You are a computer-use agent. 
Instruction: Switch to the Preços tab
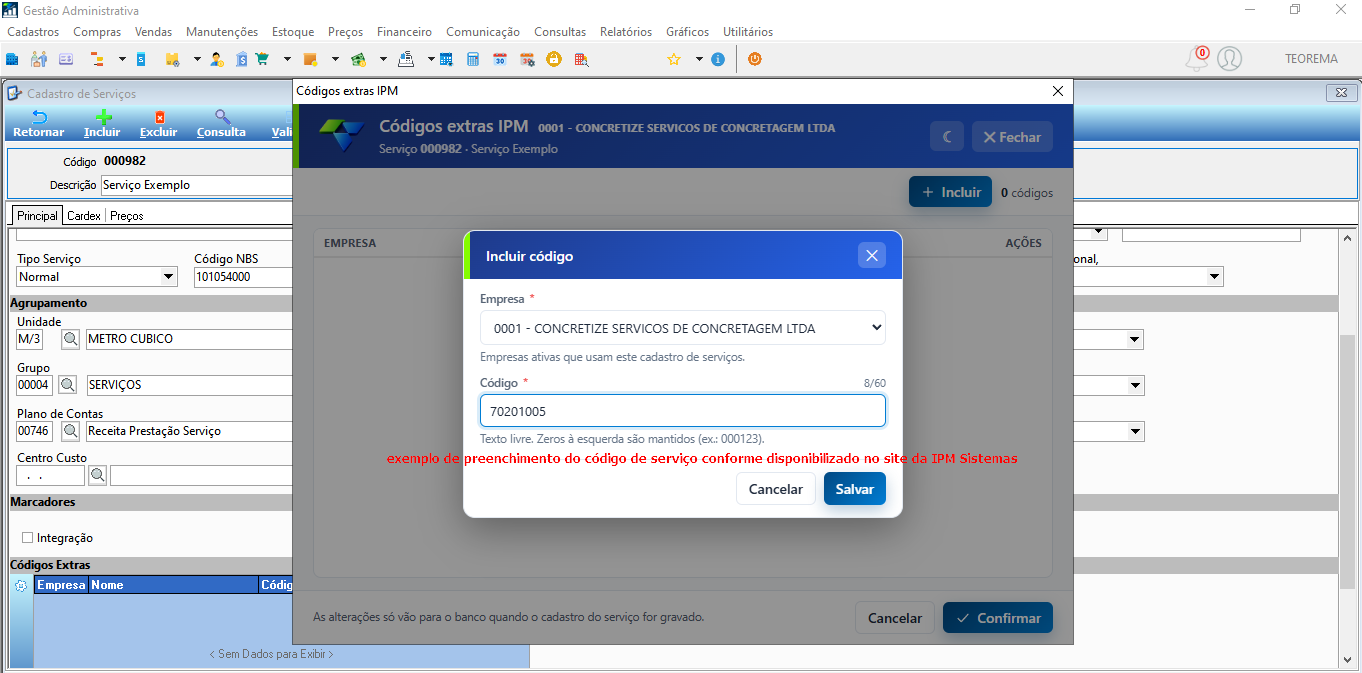(x=127, y=215)
